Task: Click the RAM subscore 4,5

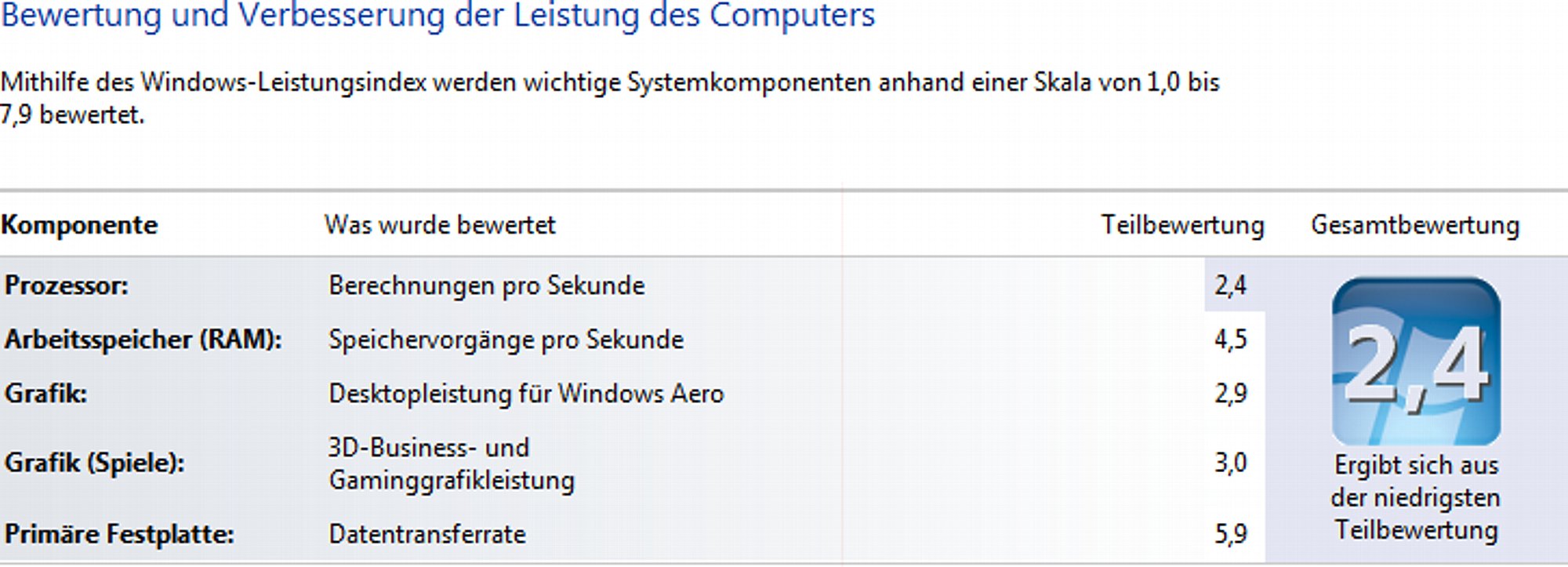Action: (x=1230, y=340)
